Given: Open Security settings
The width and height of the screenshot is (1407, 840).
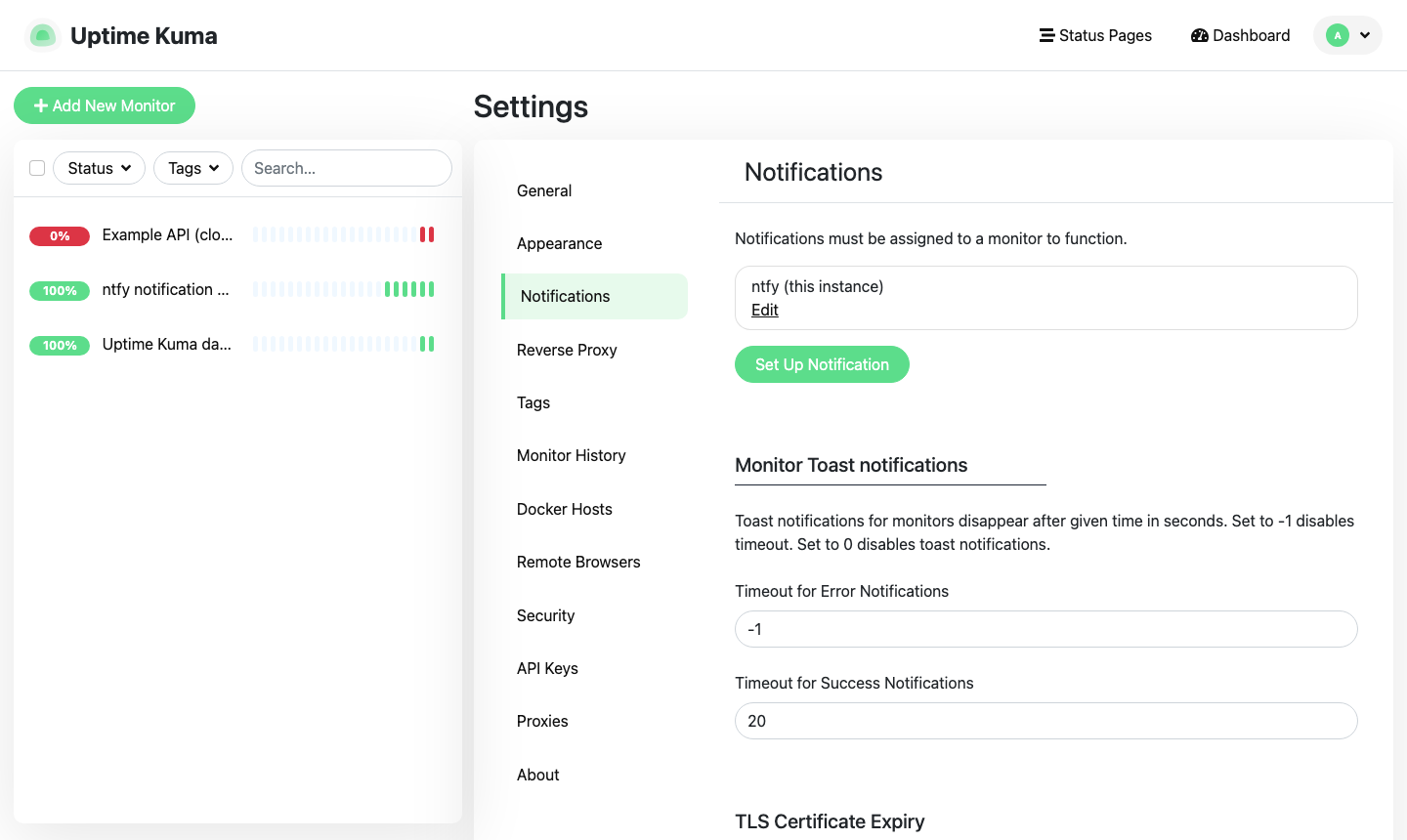Looking at the screenshot, I should [x=594, y=615].
